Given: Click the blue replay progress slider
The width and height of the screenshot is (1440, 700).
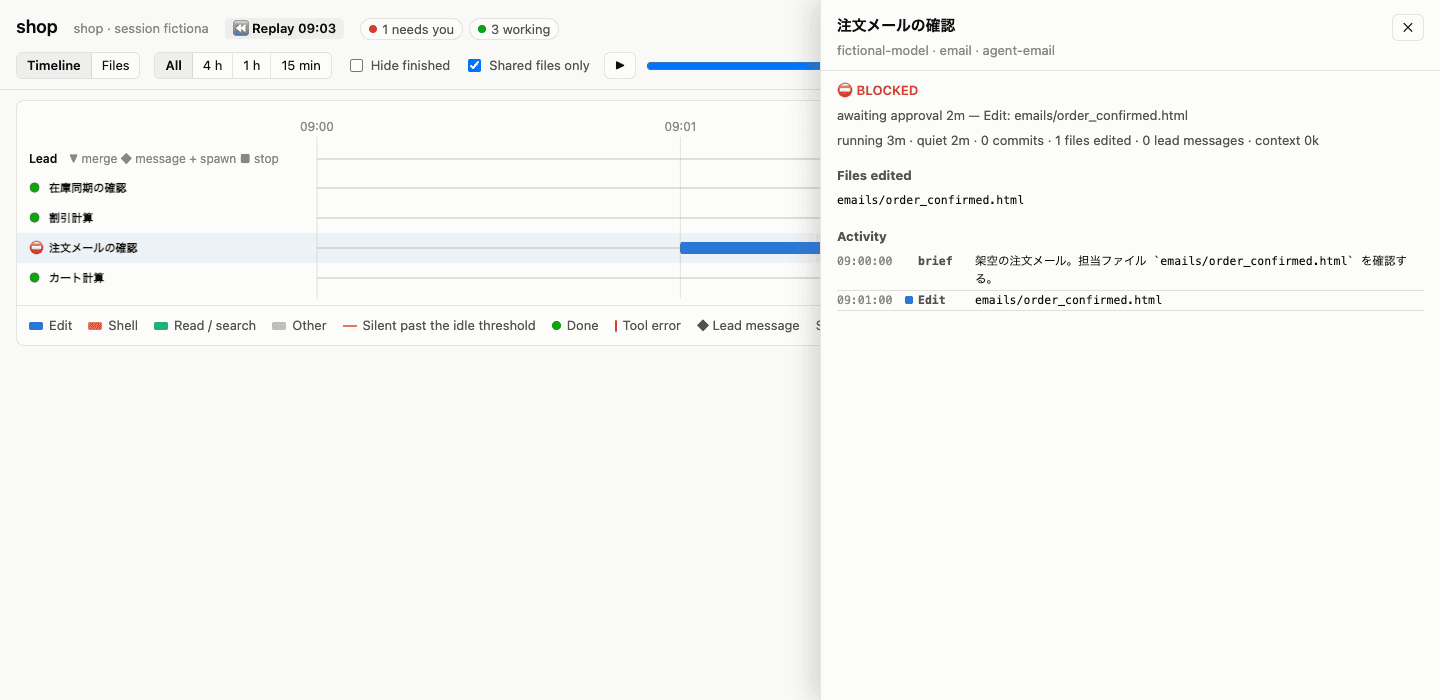Looking at the screenshot, I should point(733,66).
